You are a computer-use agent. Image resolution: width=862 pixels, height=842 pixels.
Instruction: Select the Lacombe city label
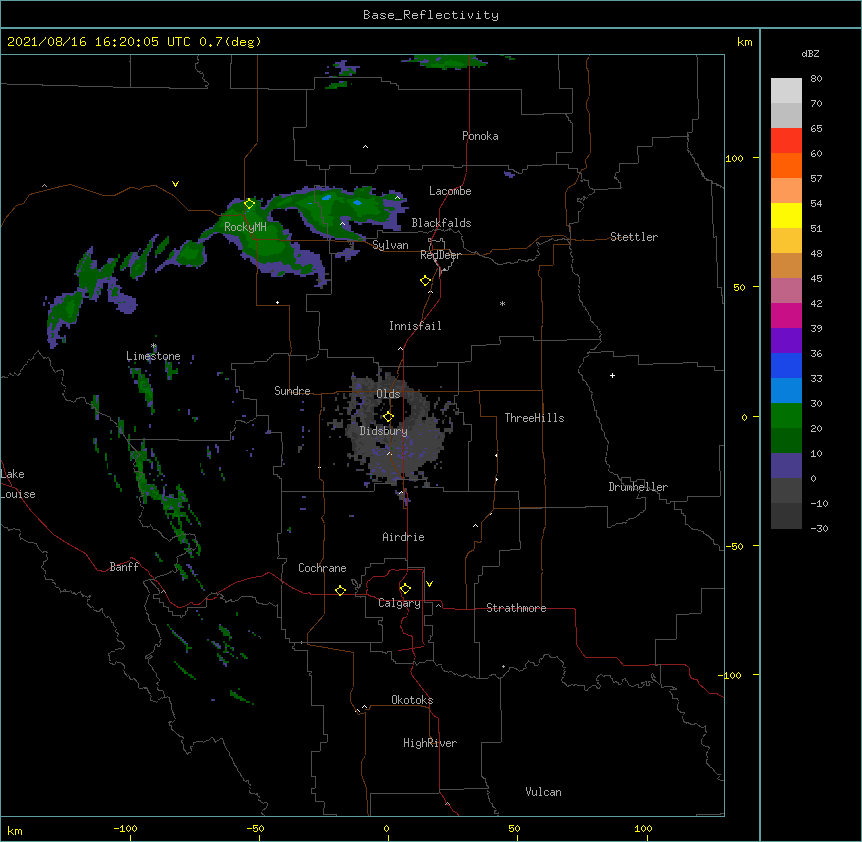[x=450, y=191]
